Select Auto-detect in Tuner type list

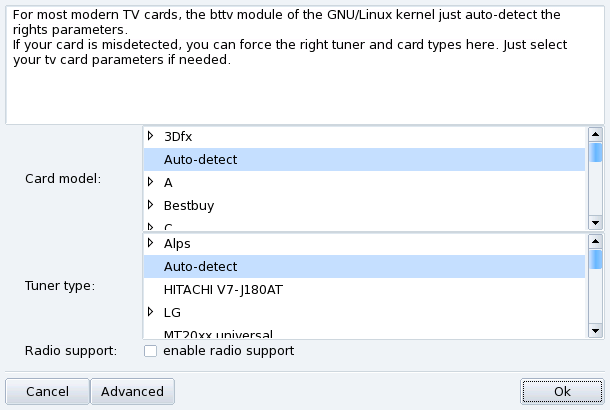[200, 266]
